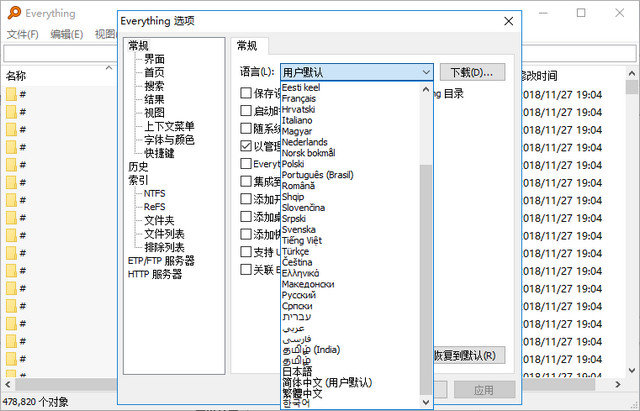Select NTFS under index settings

[155, 193]
